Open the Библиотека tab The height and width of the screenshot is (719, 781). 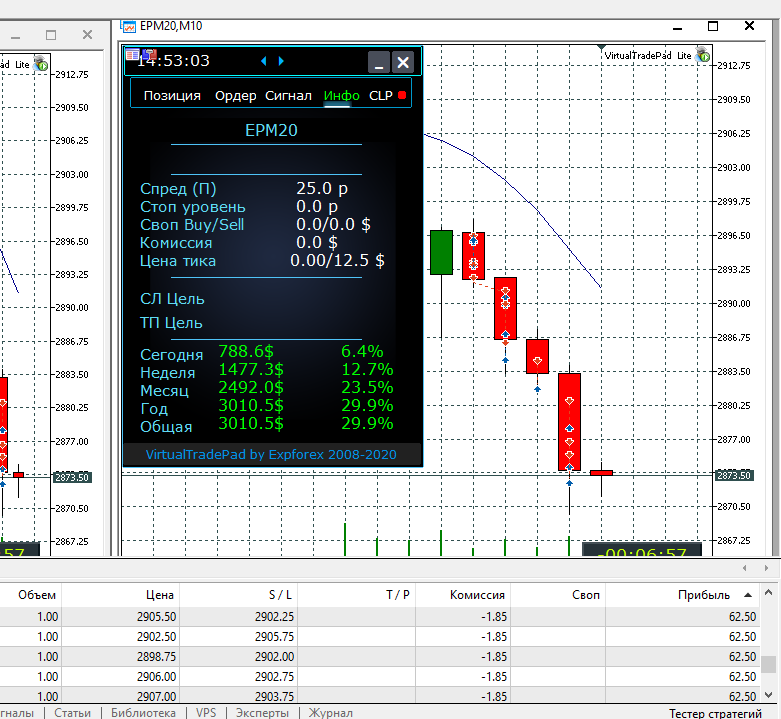tap(143, 713)
